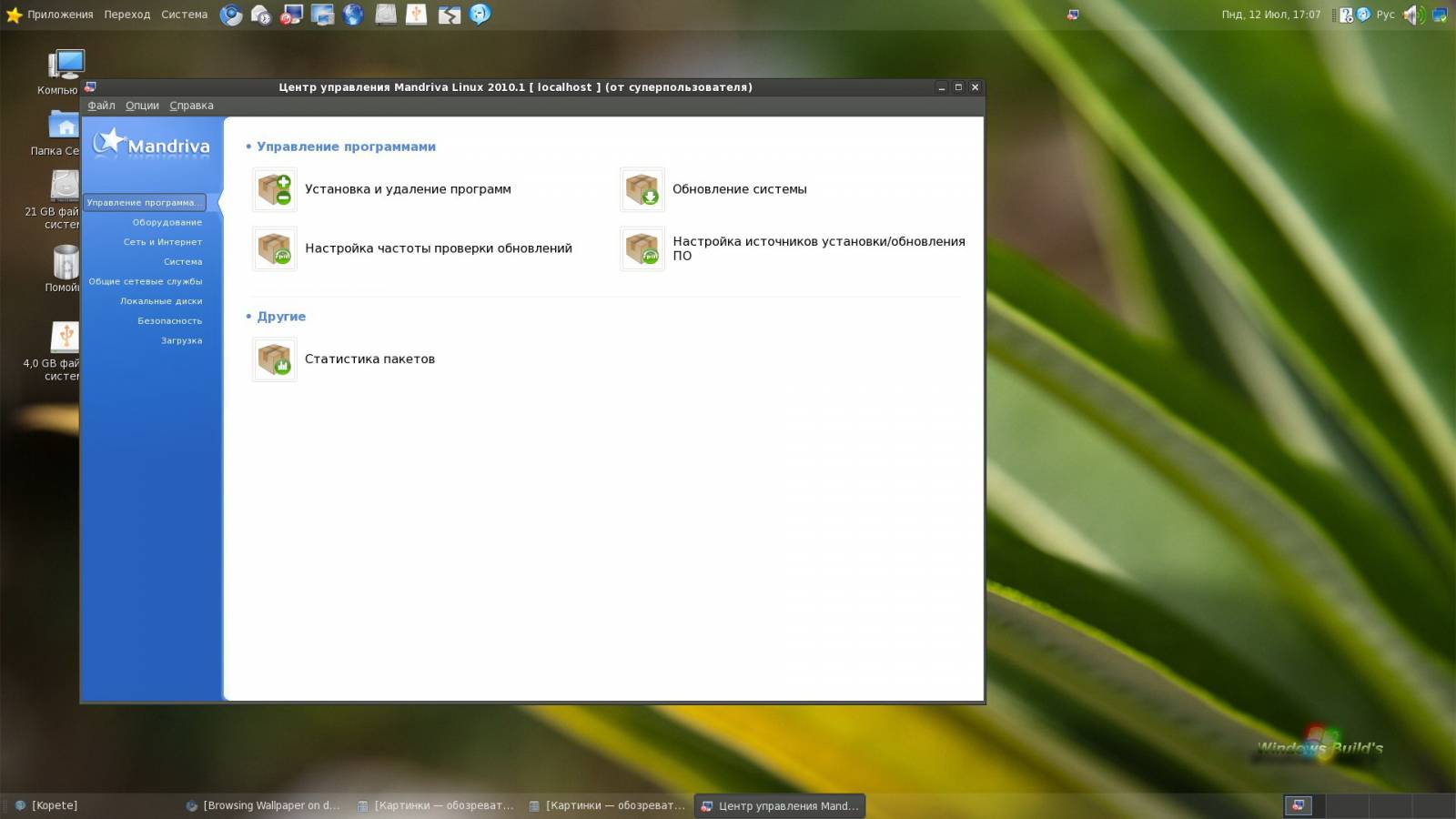This screenshot has height=819, width=1456.
Task: Switch to second Картинки taskbar window
Action: (x=607, y=805)
